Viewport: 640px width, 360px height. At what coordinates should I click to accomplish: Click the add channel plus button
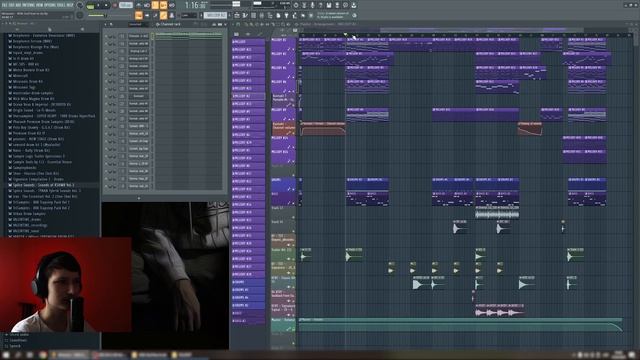pos(139,198)
